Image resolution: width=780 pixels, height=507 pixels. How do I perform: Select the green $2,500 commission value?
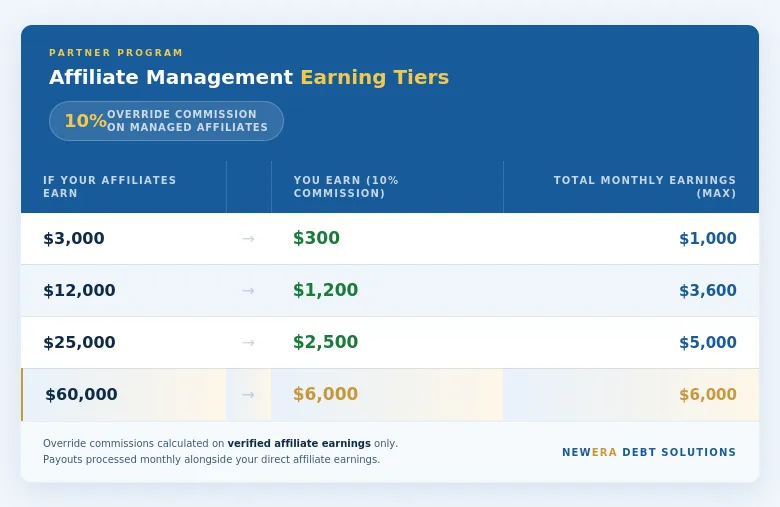[x=325, y=342]
